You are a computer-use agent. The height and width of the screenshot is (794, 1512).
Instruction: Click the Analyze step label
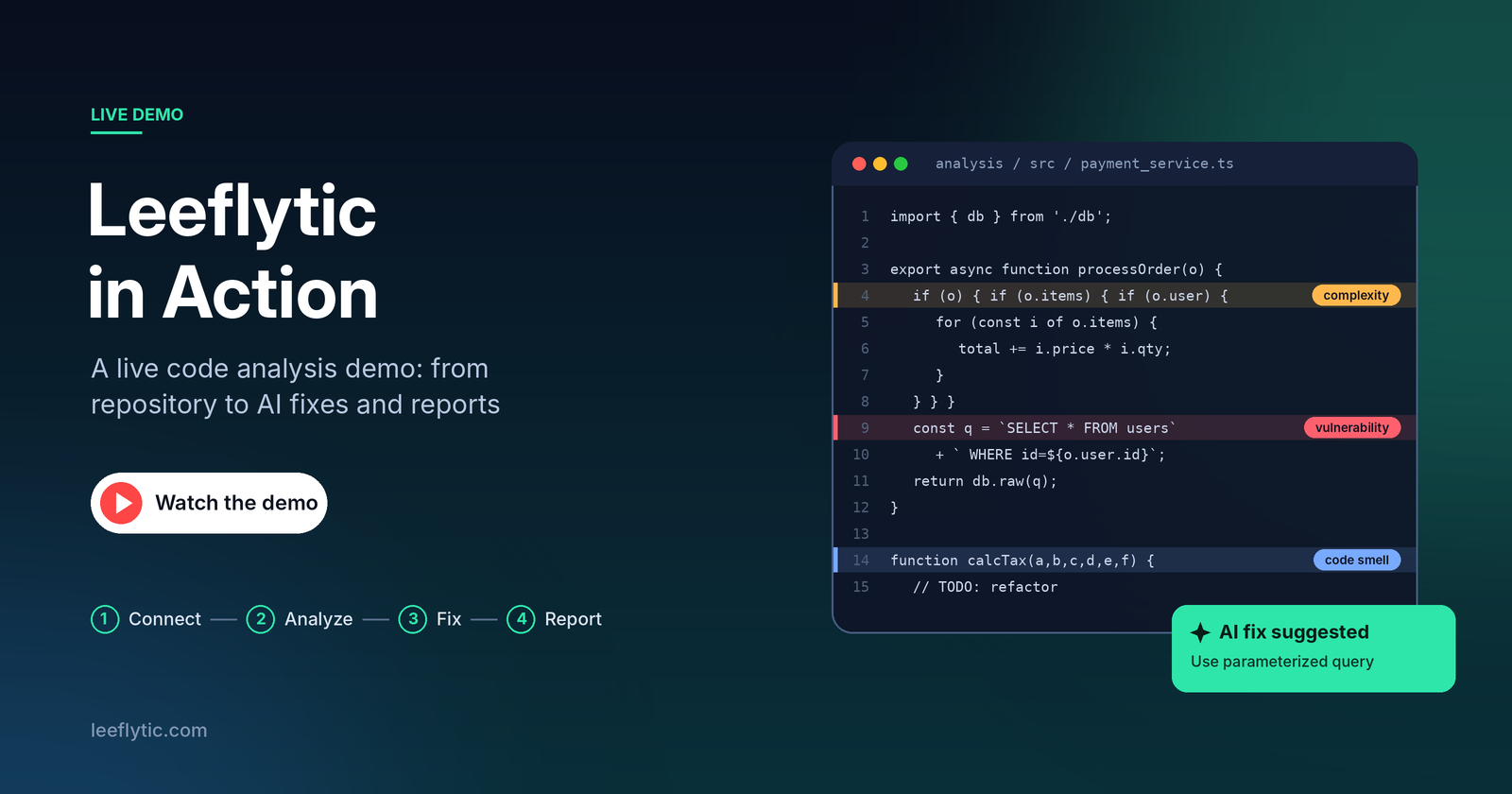coord(318,619)
